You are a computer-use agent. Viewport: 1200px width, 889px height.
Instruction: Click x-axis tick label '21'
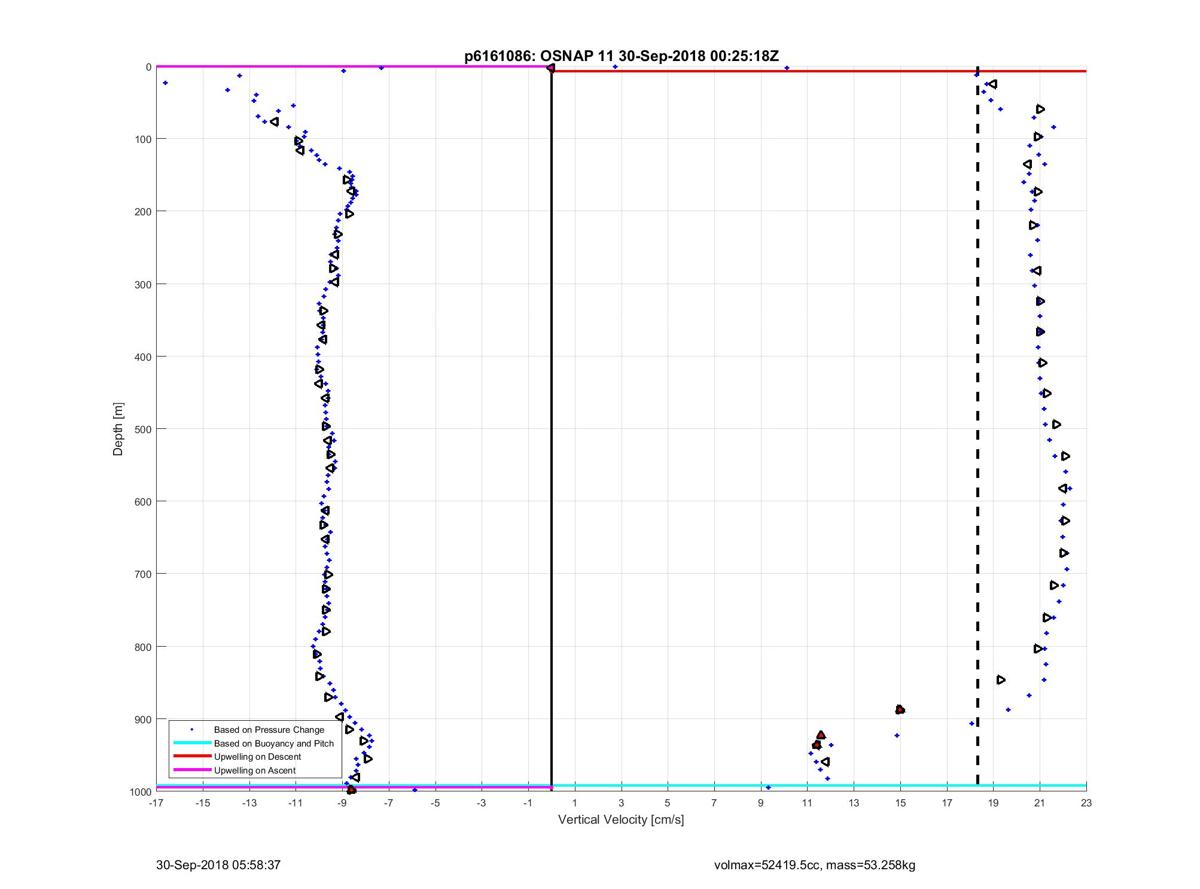pos(1040,802)
